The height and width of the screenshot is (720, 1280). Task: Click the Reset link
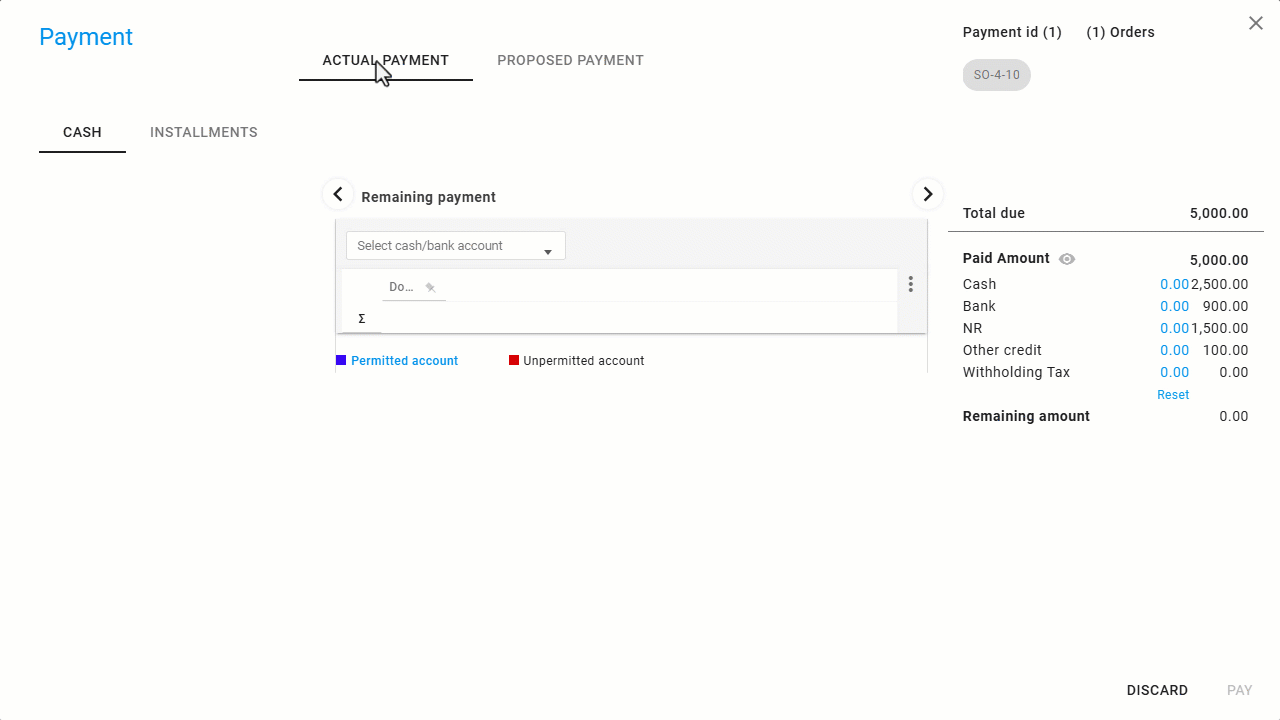pyautogui.click(x=1173, y=395)
